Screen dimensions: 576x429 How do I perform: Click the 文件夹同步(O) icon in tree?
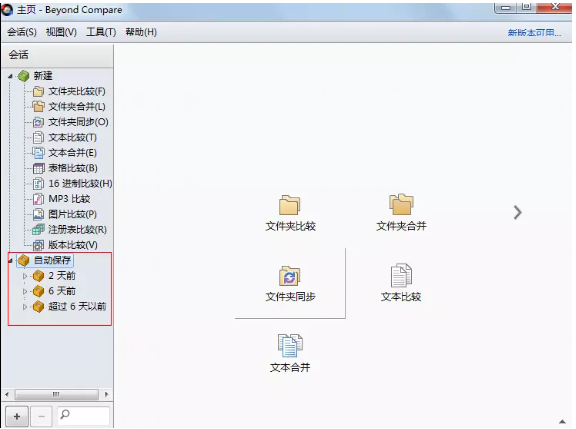38,122
